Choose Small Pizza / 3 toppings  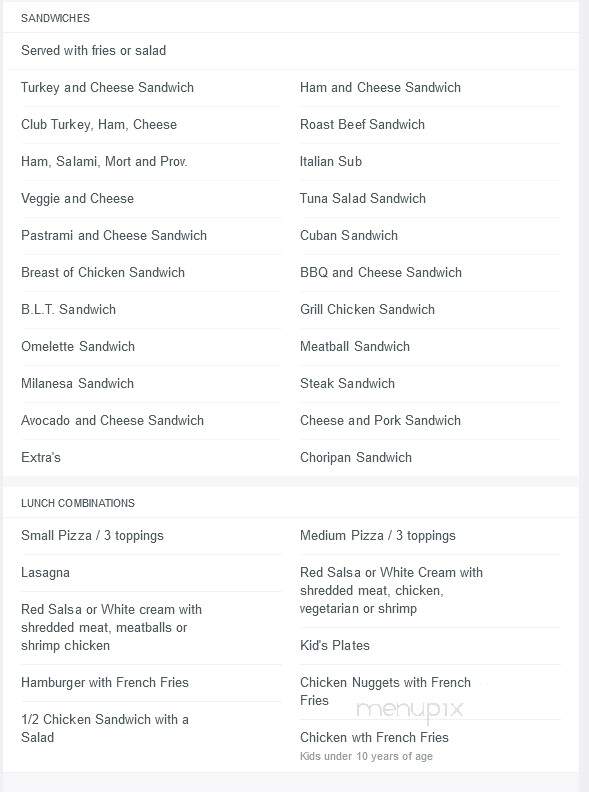[92, 535]
